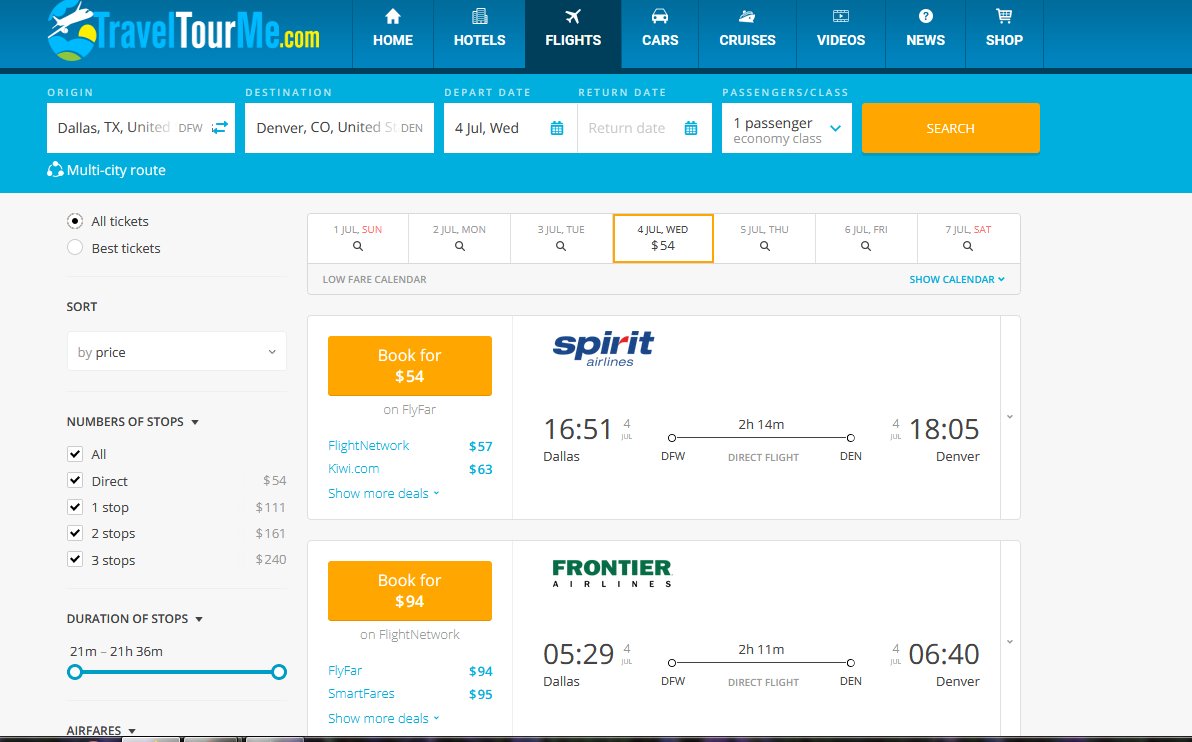Open the depart date calendar icon
This screenshot has width=1192, height=742.
coord(556,128)
